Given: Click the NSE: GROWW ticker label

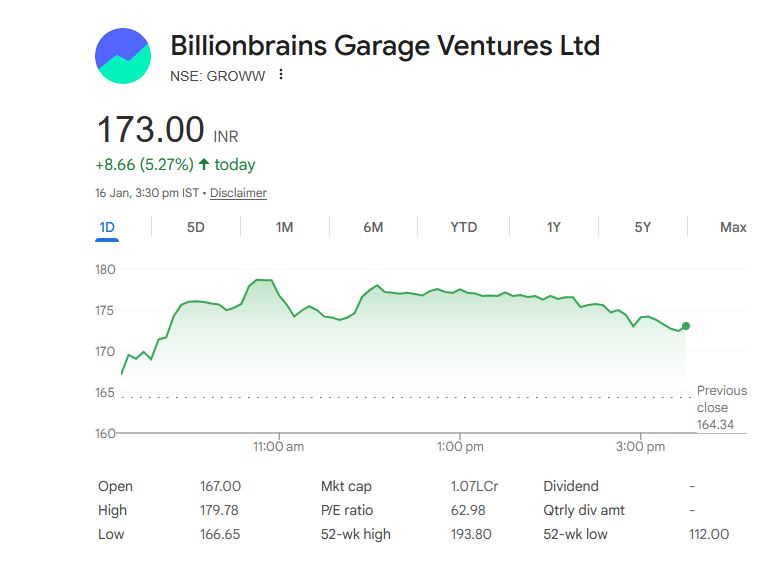Looking at the screenshot, I should [x=218, y=76].
